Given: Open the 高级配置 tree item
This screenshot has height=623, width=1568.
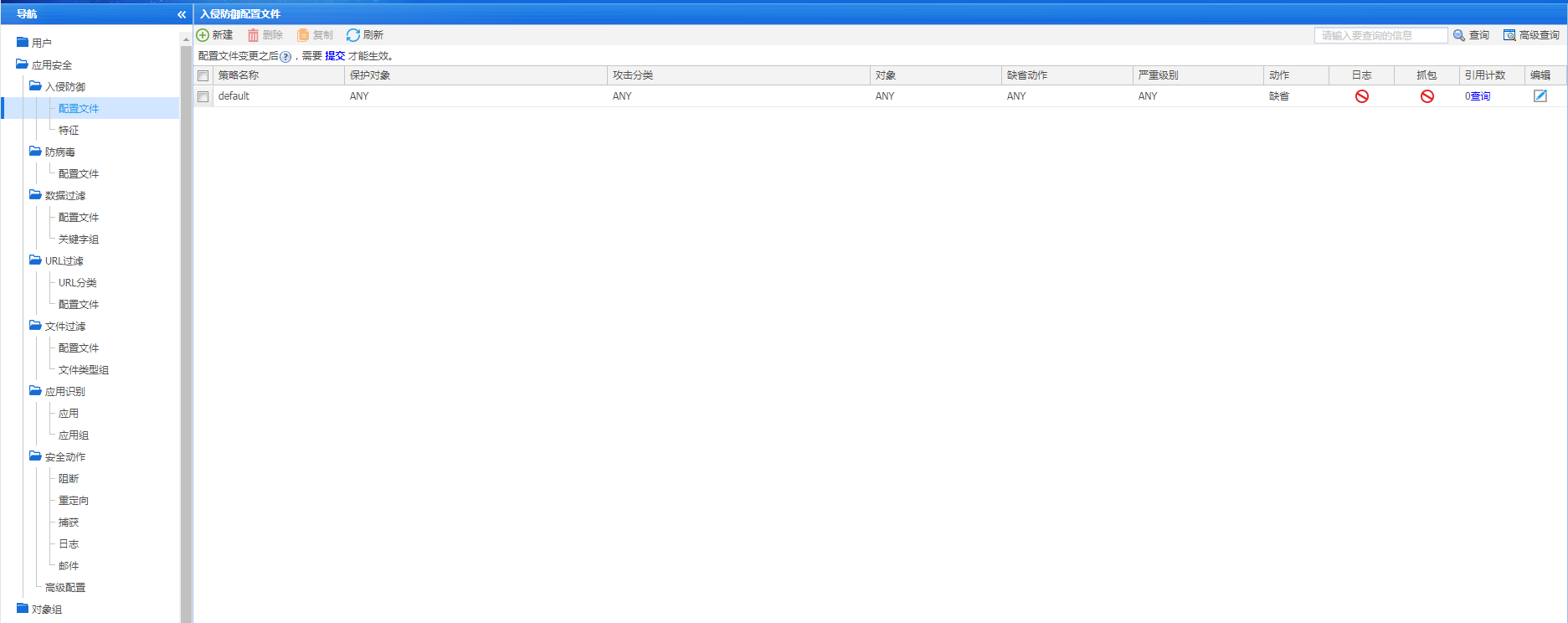Looking at the screenshot, I should [65, 587].
